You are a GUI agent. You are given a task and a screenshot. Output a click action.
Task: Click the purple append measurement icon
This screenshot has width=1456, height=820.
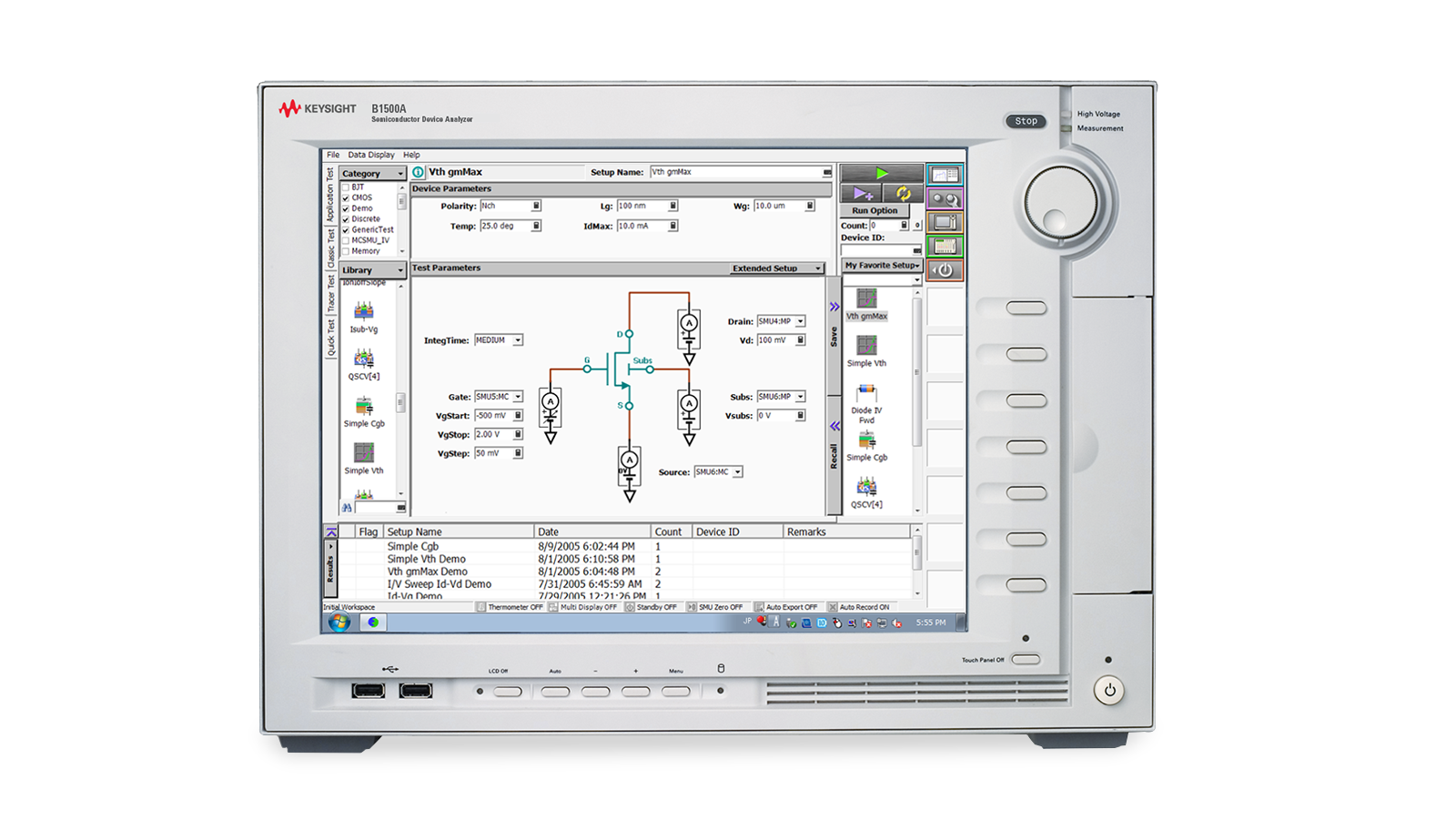click(x=862, y=193)
